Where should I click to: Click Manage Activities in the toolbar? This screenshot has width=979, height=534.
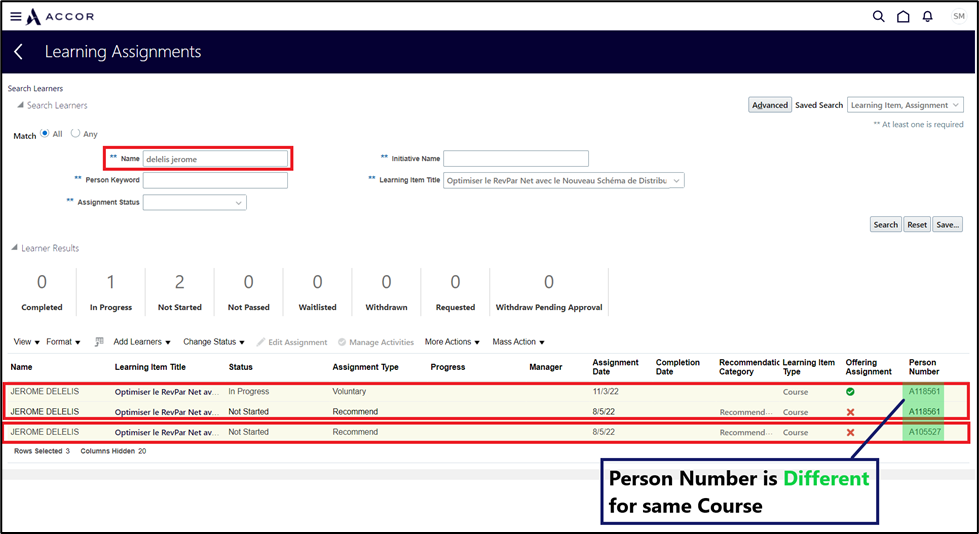(x=376, y=342)
